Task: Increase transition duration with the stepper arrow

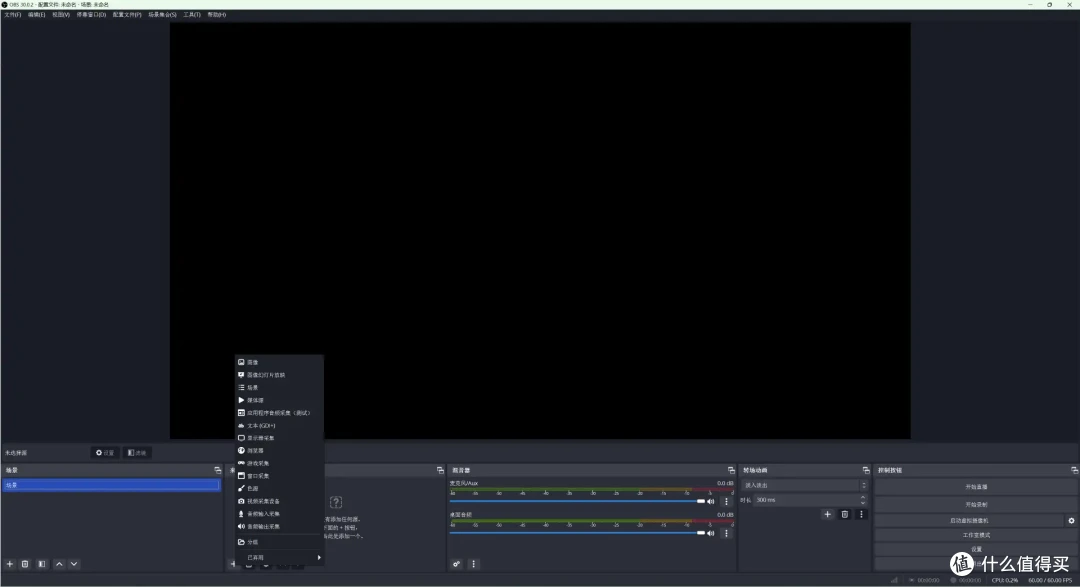Action: (x=863, y=497)
